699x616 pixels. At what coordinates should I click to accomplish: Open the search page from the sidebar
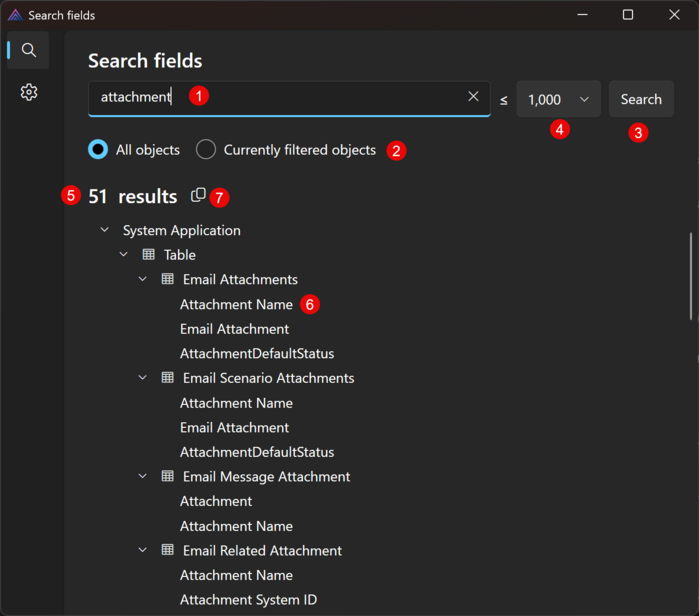point(29,50)
